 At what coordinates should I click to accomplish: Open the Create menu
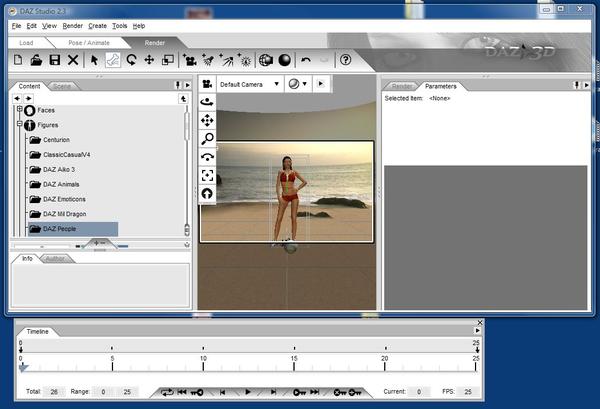97,26
